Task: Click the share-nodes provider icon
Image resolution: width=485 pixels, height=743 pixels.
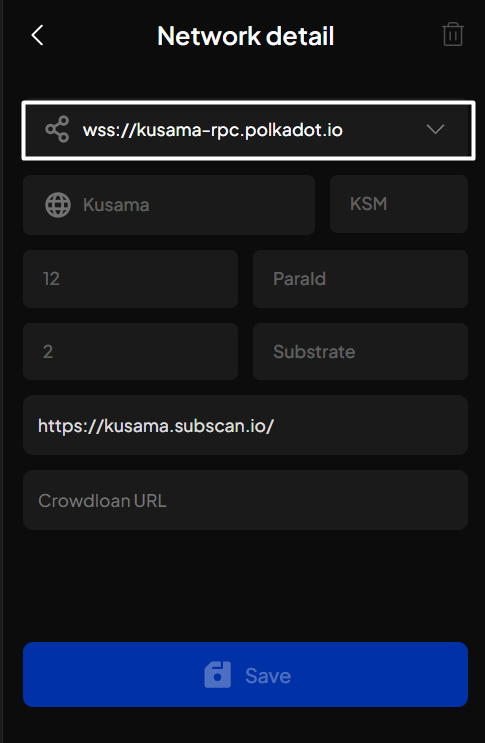Action: [57, 129]
